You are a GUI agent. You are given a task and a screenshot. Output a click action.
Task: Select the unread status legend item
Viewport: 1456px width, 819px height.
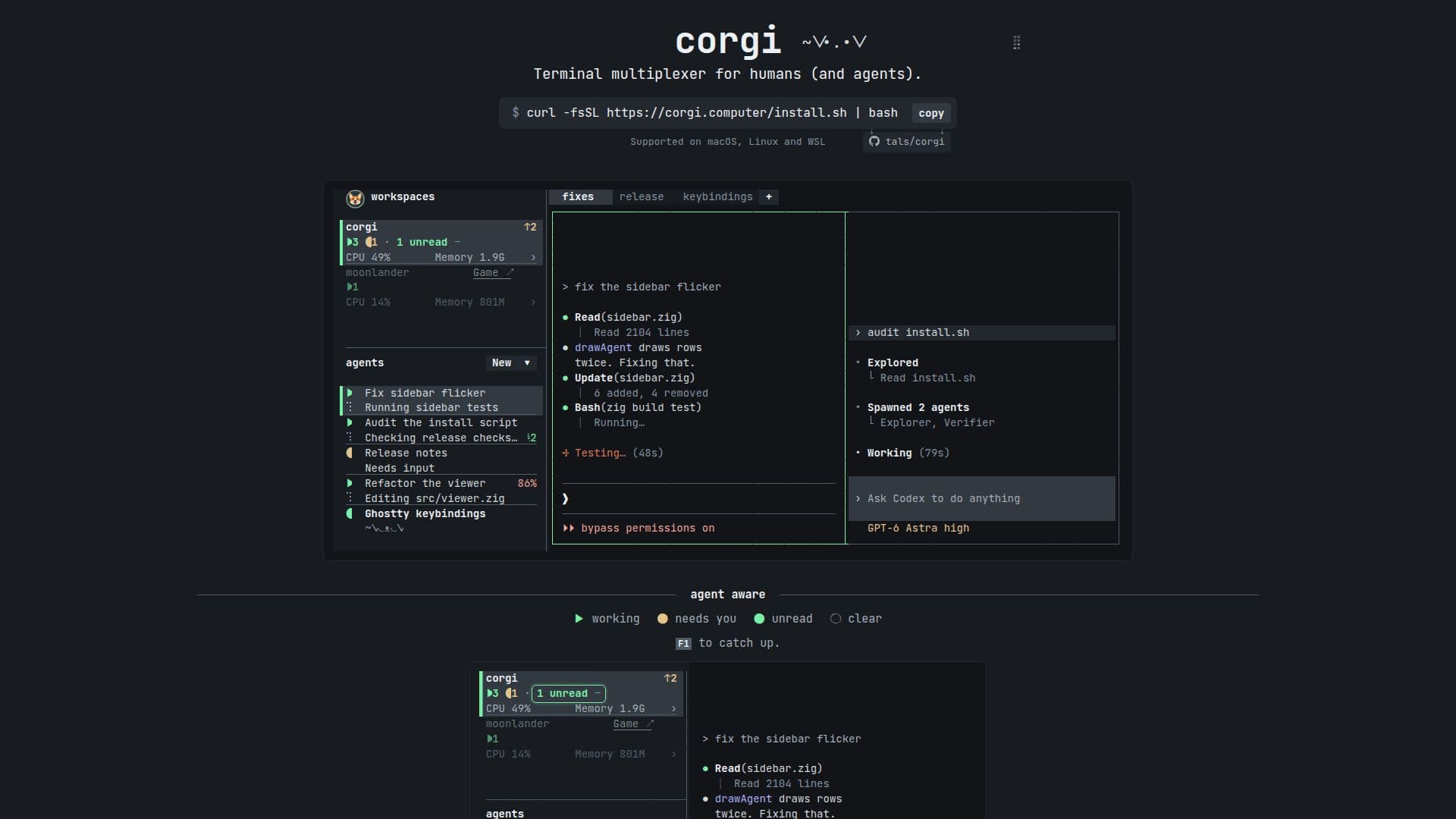point(783,619)
